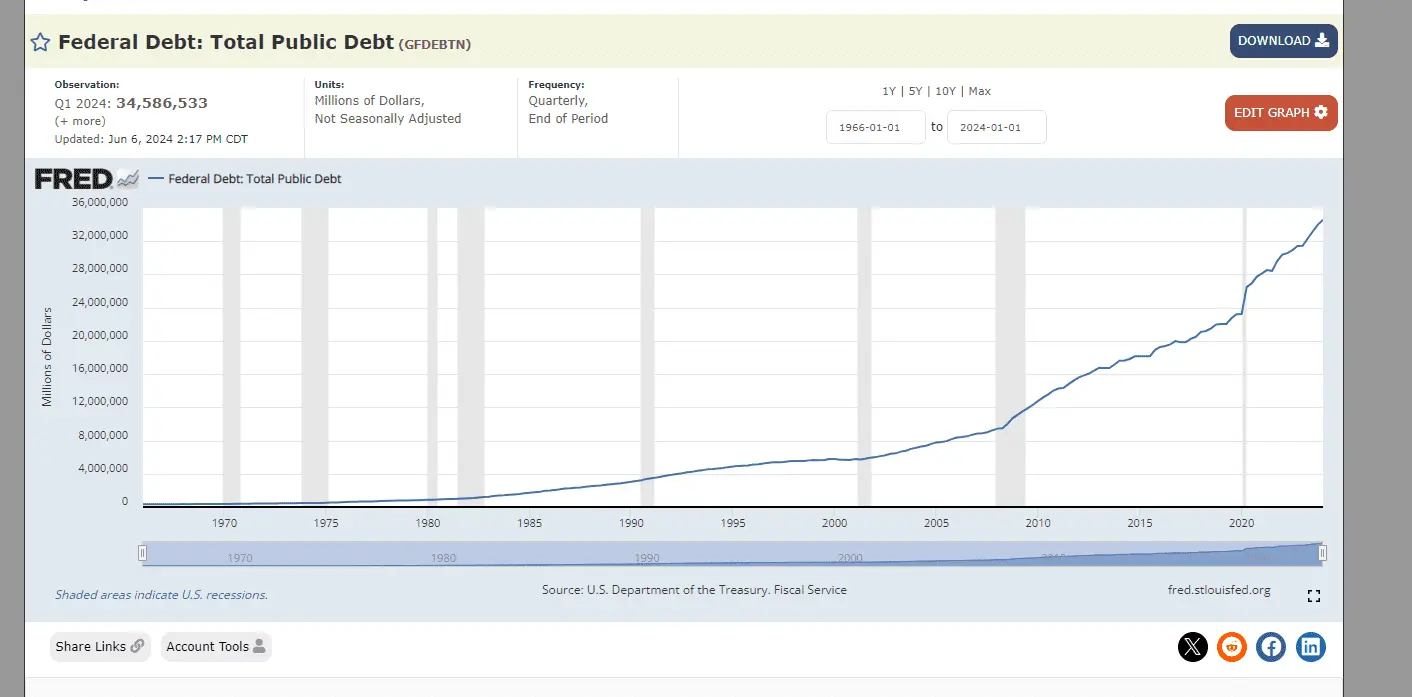Share chart on Facebook
The image size is (1412, 697).
1271,647
